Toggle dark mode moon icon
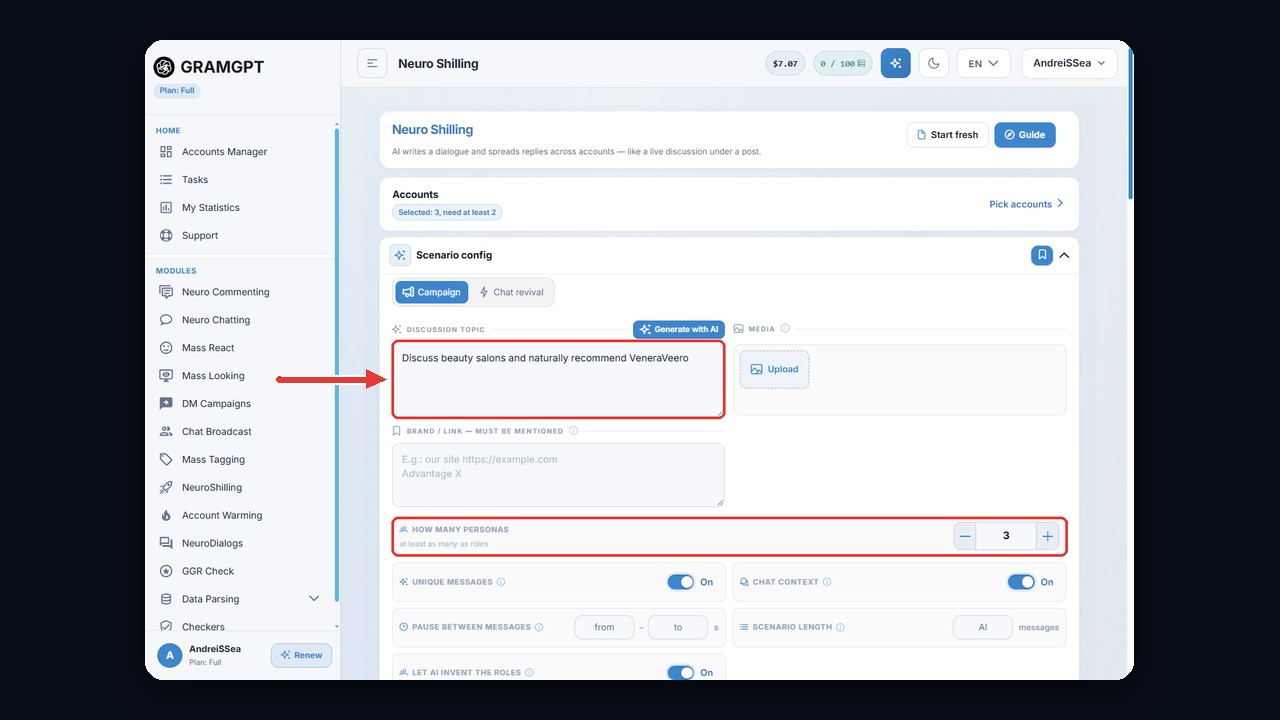 pos(934,63)
